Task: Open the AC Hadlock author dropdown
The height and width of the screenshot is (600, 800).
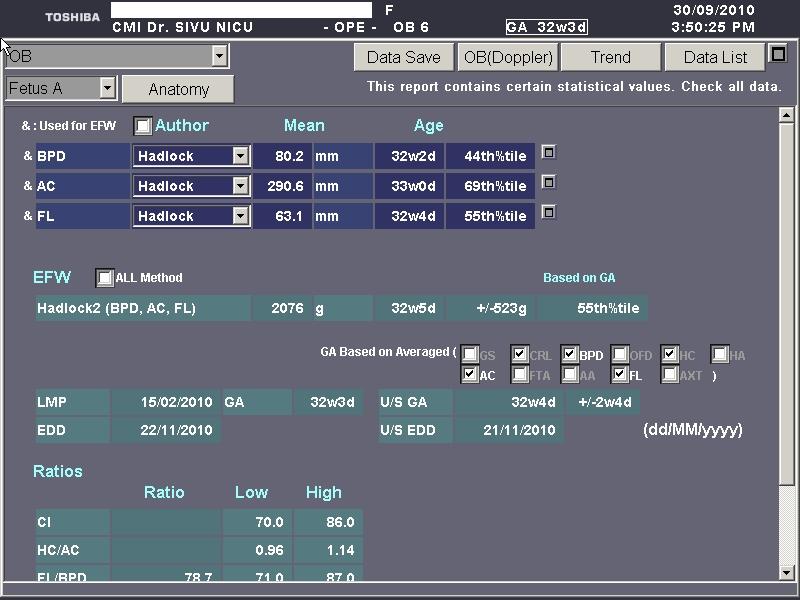Action: coord(240,186)
